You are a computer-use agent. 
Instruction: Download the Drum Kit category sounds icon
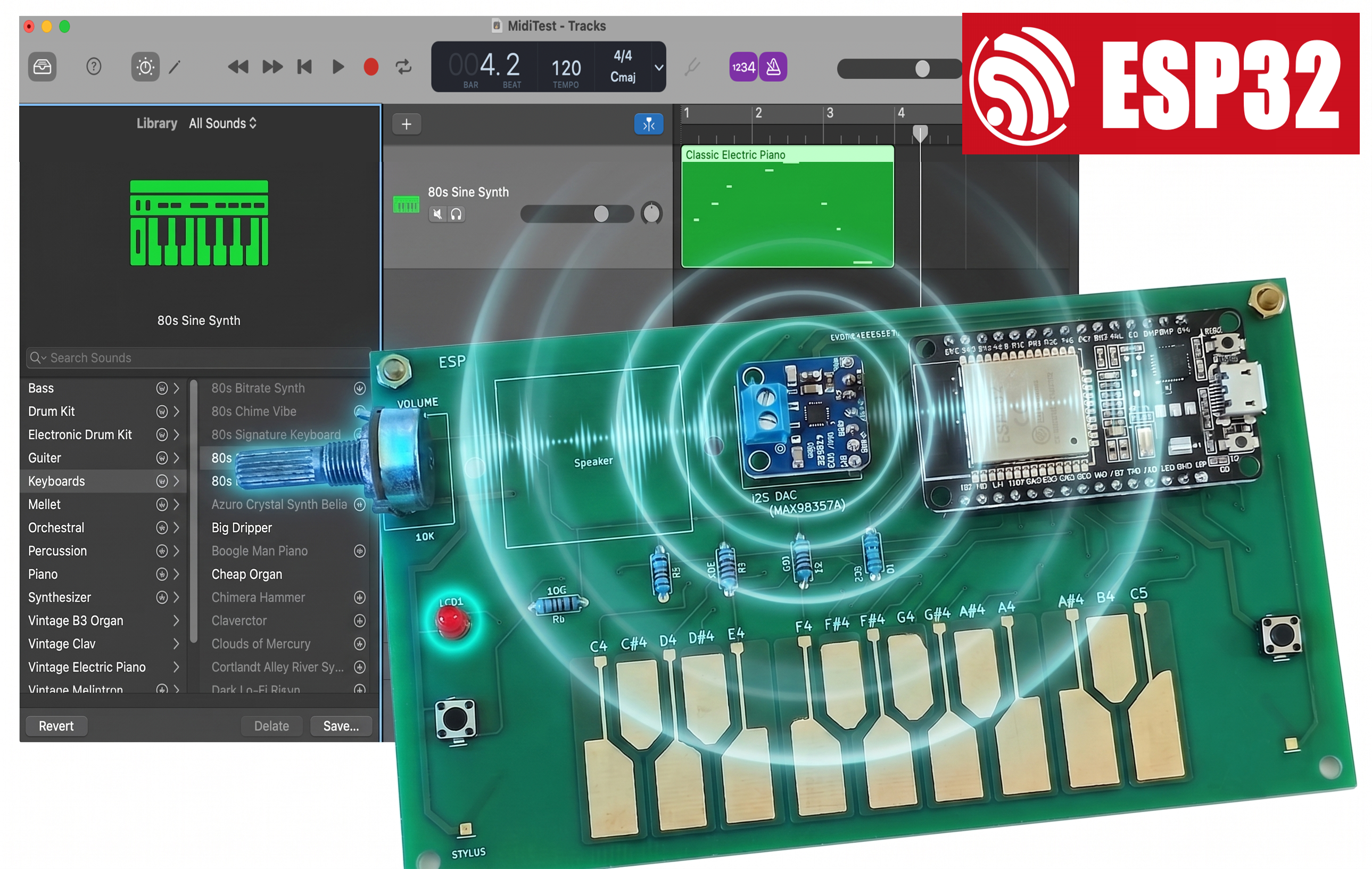[x=162, y=412]
